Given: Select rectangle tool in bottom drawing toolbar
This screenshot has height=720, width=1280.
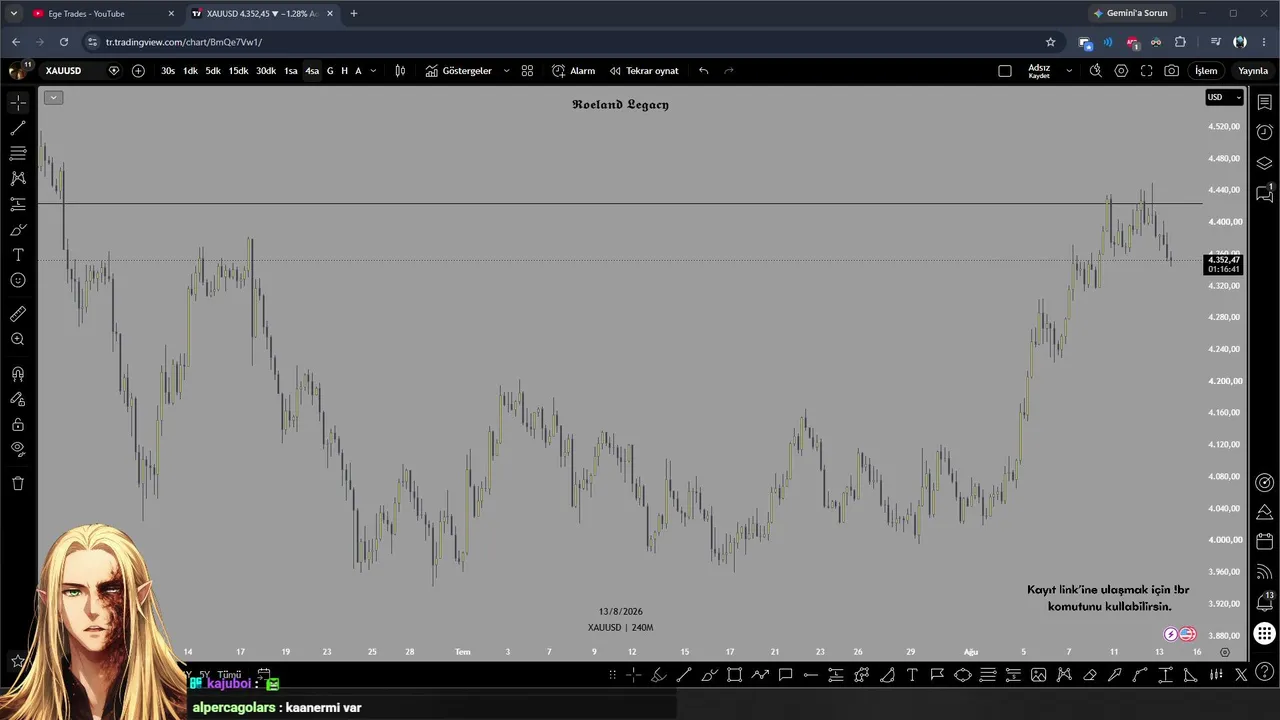Looking at the screenshot, I should tap(734, 675).
